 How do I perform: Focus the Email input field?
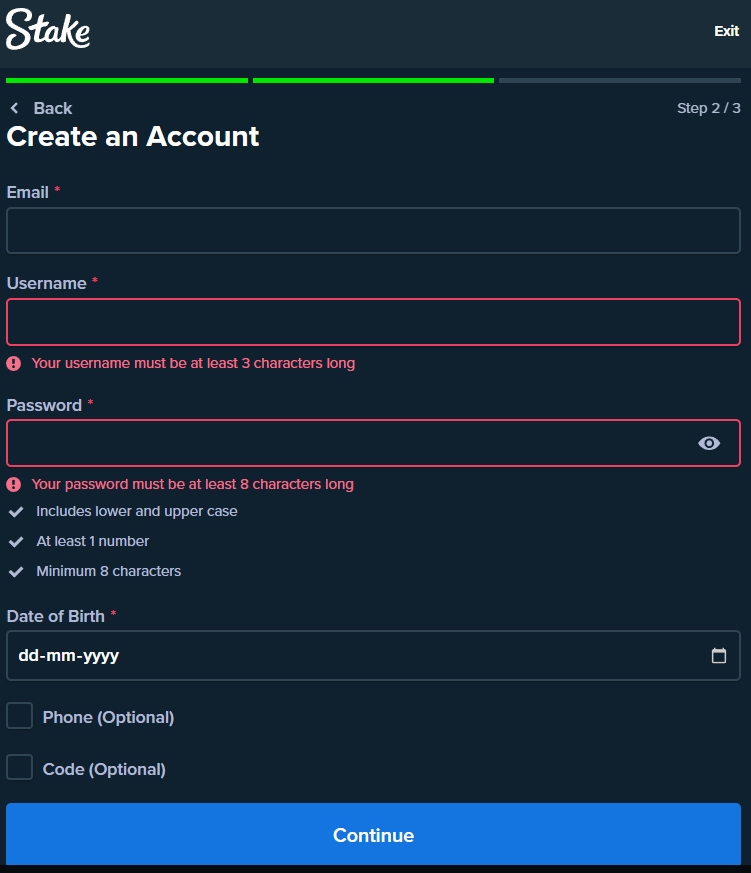373,230
